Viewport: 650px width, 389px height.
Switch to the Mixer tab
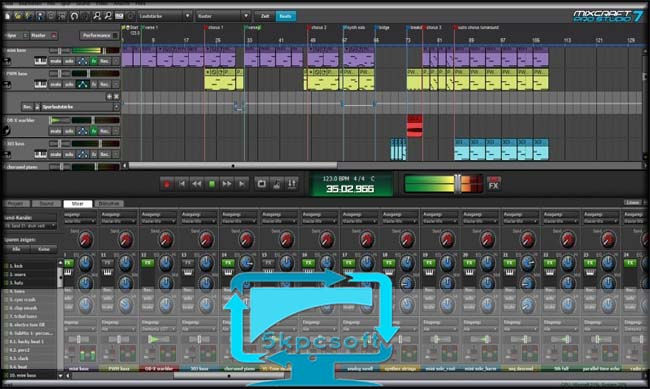pyautogui.click(x=78, y=204)
